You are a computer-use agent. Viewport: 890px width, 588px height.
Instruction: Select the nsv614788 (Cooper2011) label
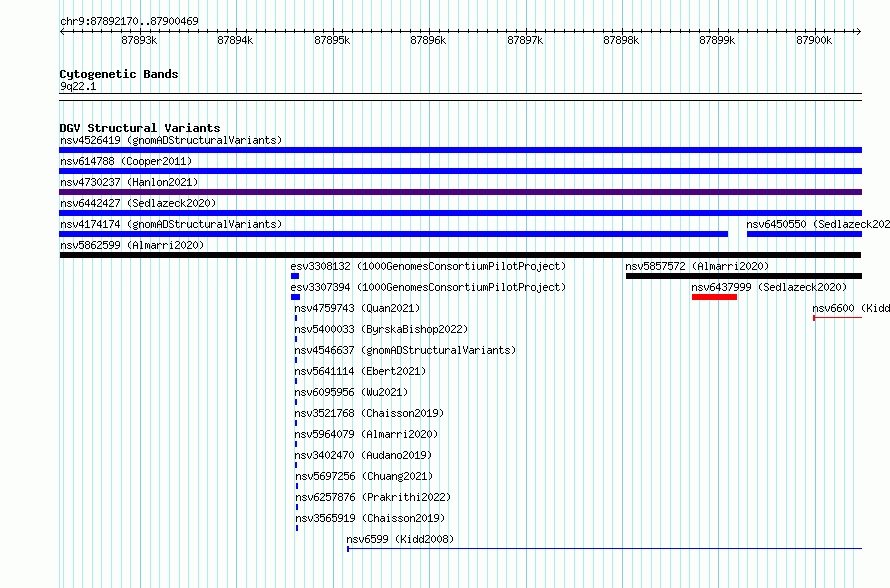pyautogui.click(x=126, y=161)
